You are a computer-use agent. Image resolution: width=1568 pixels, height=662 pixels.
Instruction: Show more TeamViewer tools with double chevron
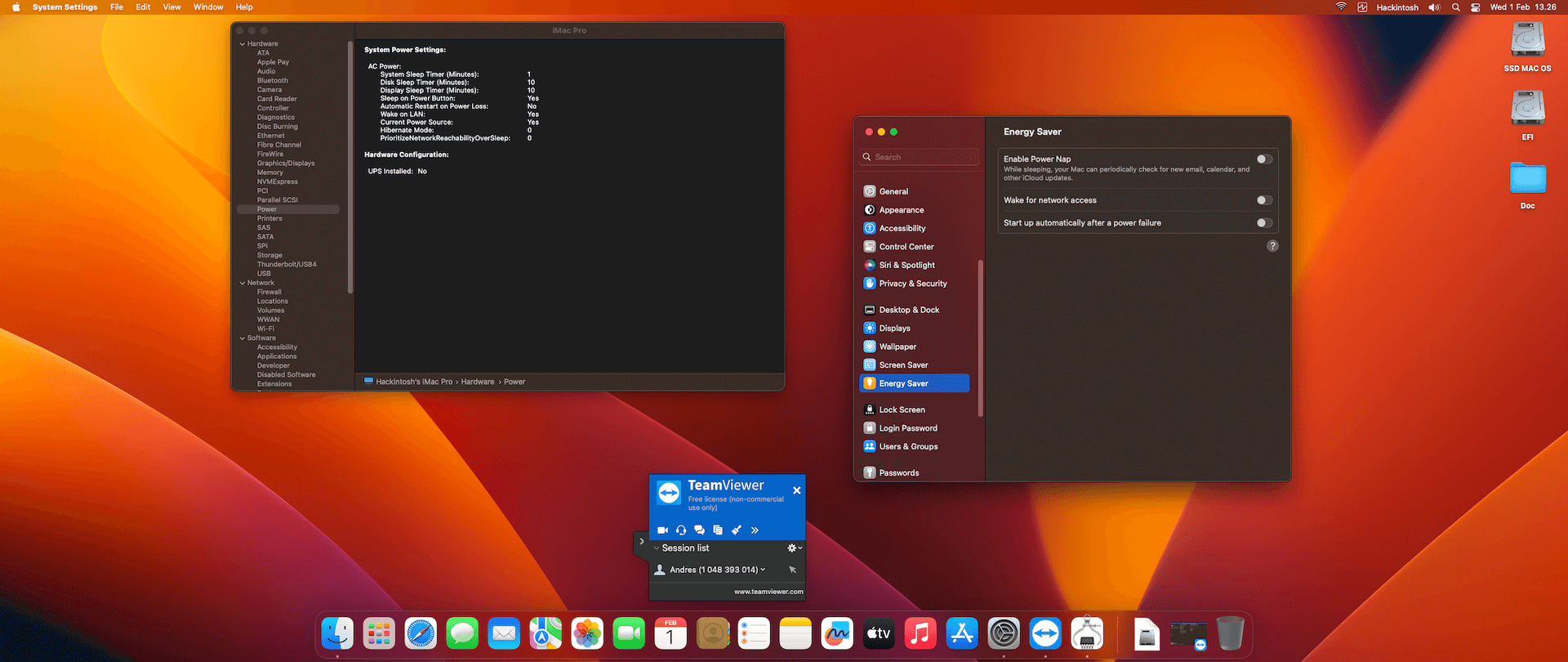755,530
